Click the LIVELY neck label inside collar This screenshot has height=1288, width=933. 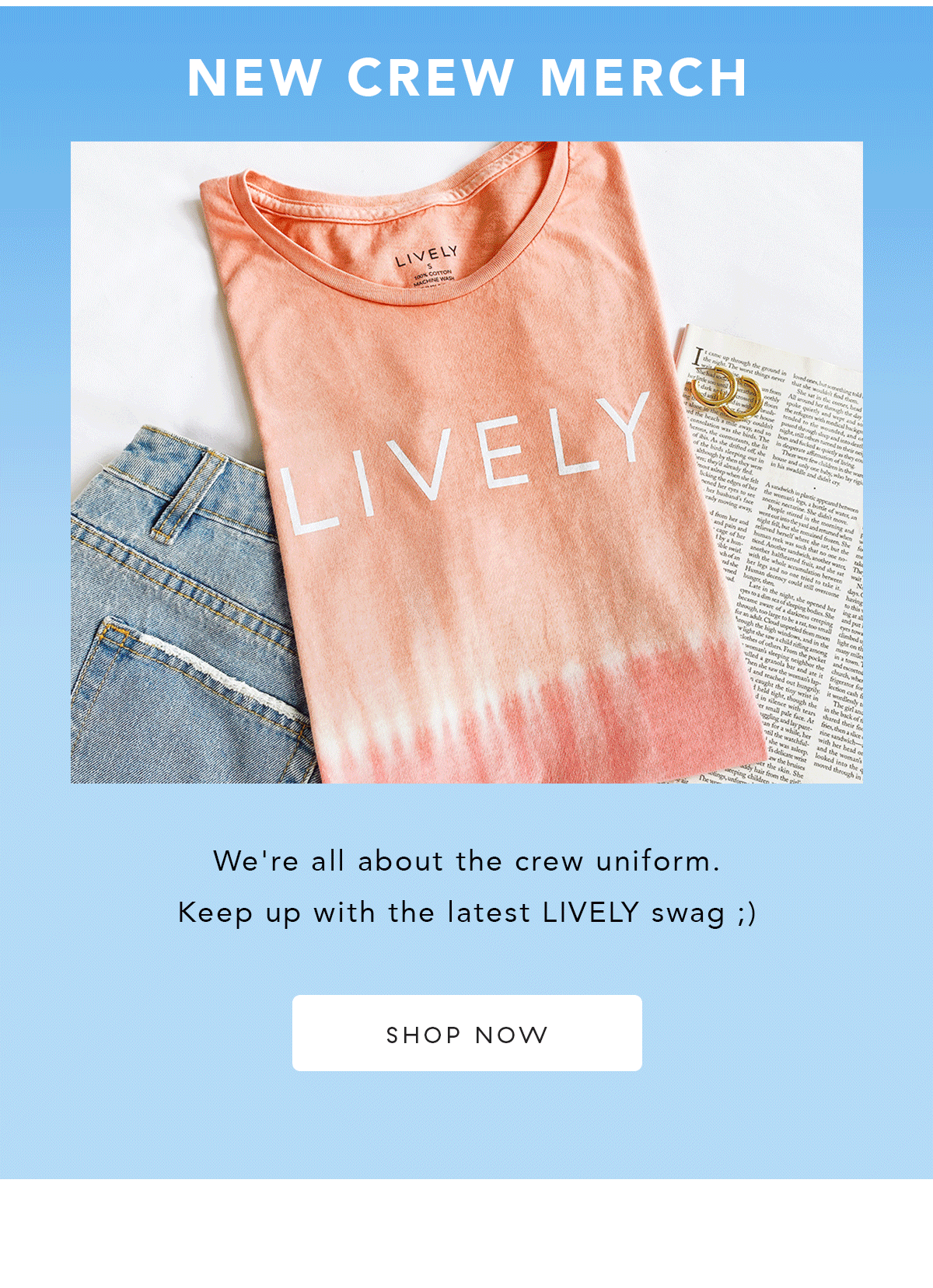[427, 257]
